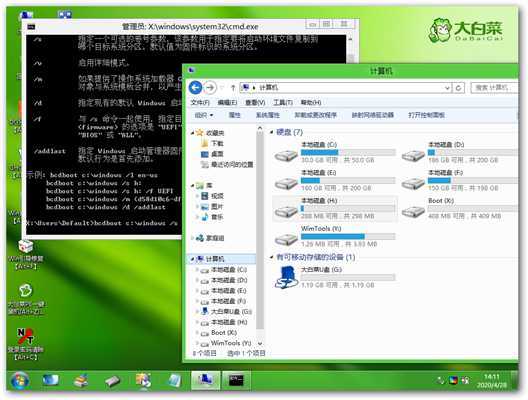Click the blue monitor taskbar icon

51,380
